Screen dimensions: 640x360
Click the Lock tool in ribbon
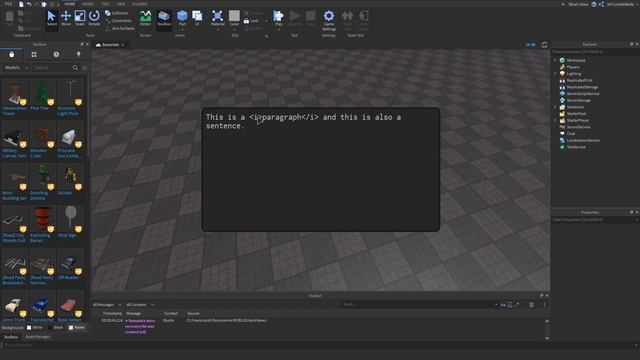251,20
